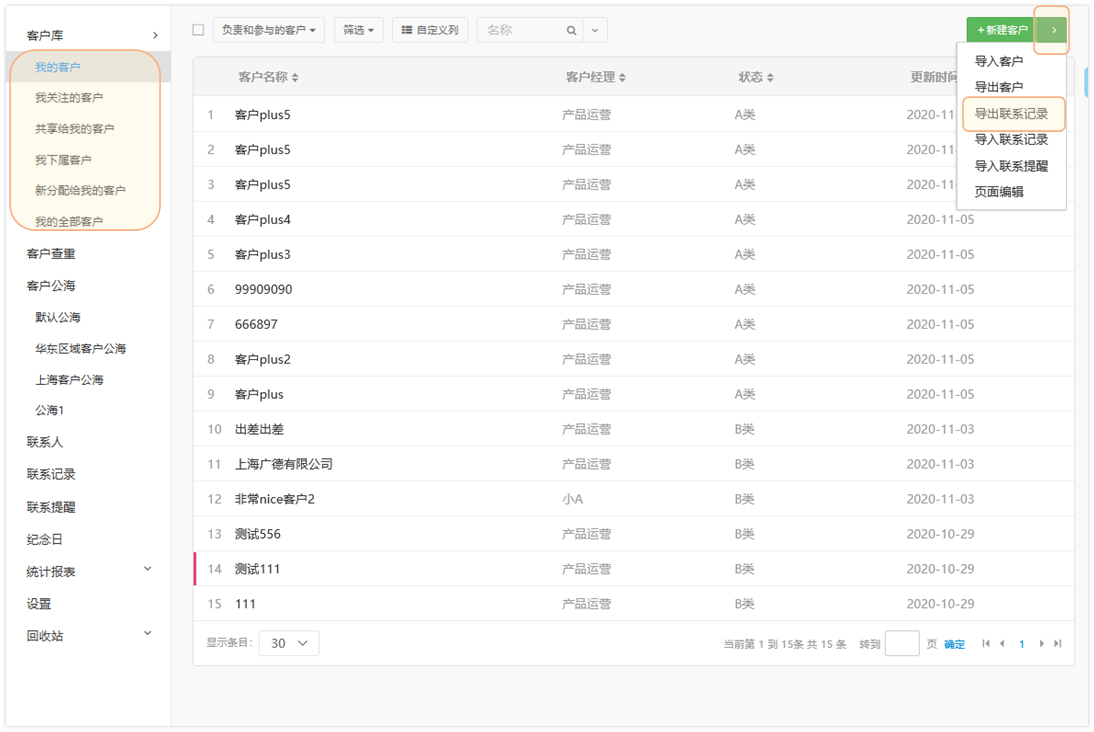Focus the 转到 page number field
The height and width of the screenshot is (732, 1094).
coord(902,643)
